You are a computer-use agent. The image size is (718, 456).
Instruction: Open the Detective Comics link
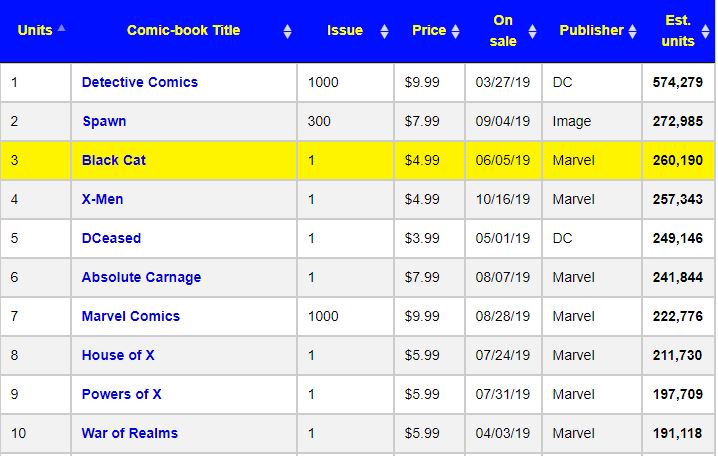click(140, 82)
